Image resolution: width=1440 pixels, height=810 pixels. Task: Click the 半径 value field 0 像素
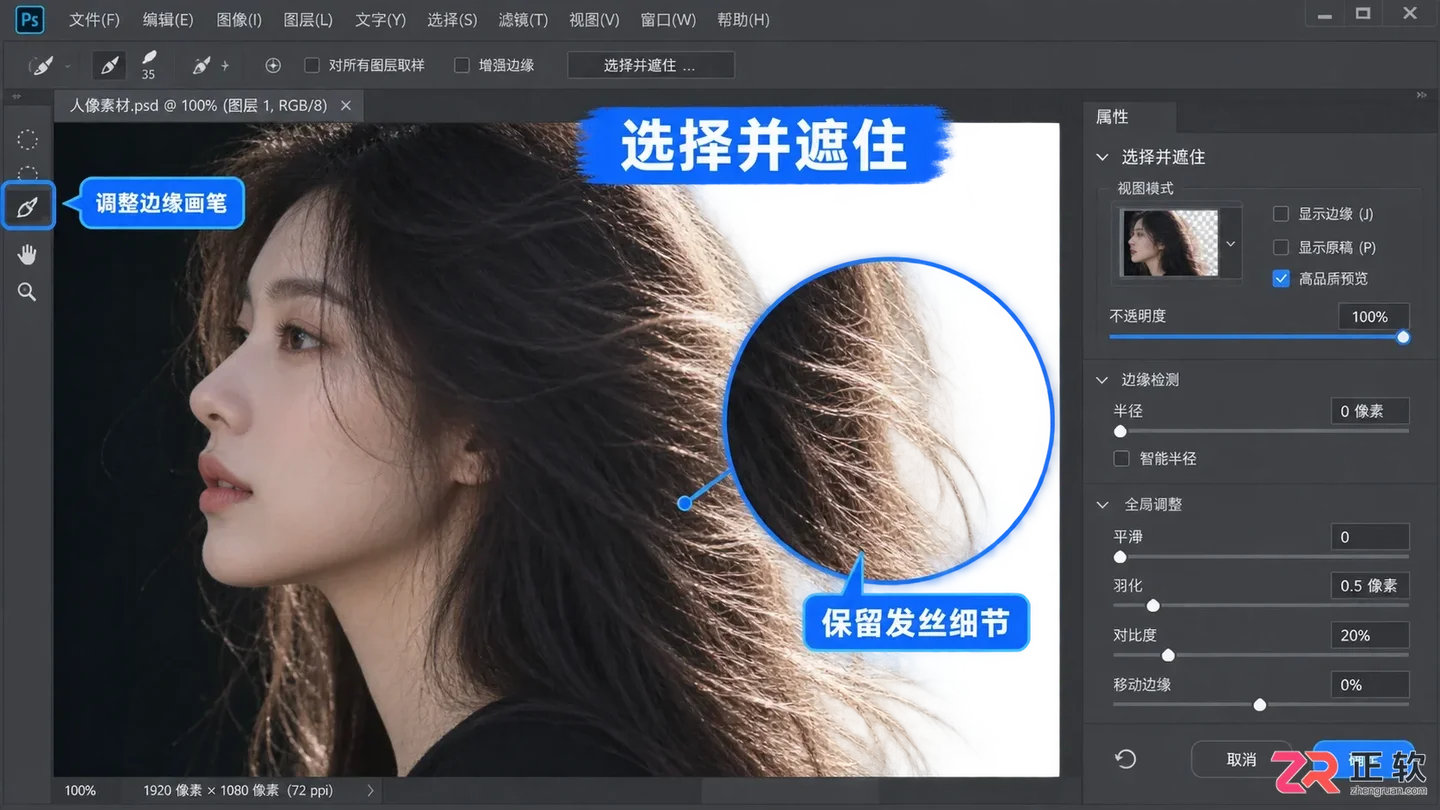(x=1370, y=411)
